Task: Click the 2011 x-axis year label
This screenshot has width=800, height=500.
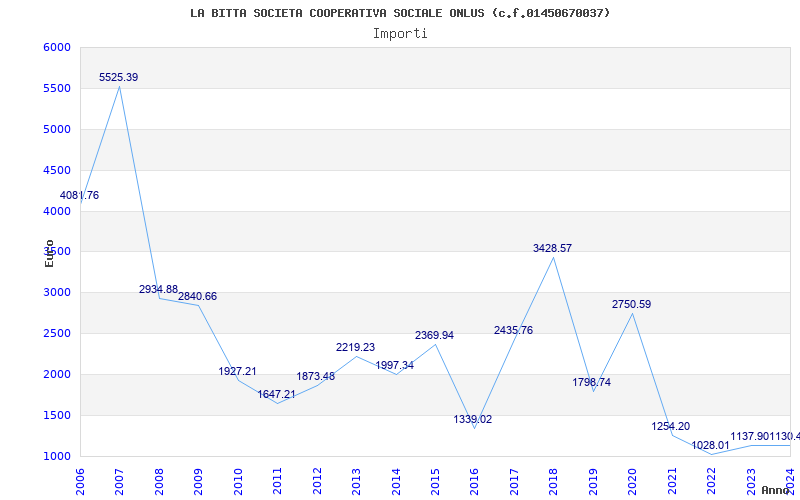Action: point(278,482)
